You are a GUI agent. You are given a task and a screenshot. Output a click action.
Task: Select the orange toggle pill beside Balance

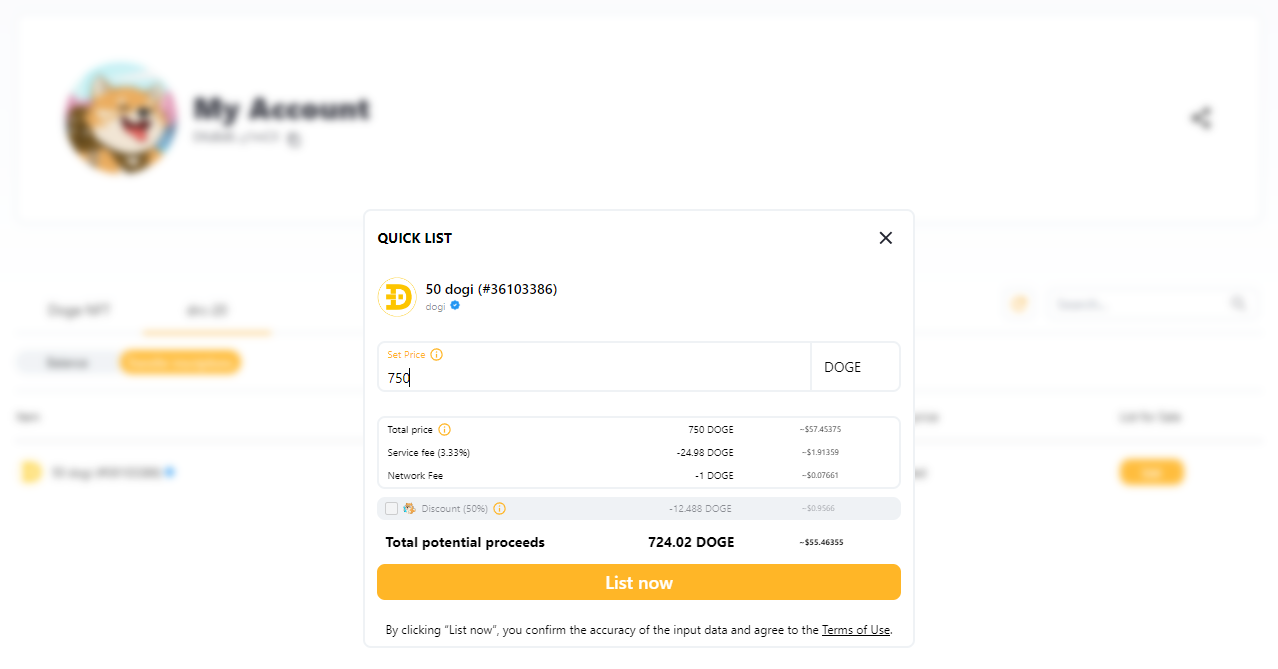coord(180,363)
